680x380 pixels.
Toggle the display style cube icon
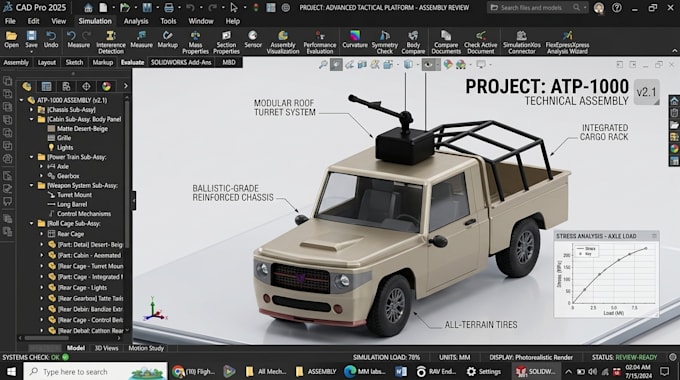pos(408,65)
